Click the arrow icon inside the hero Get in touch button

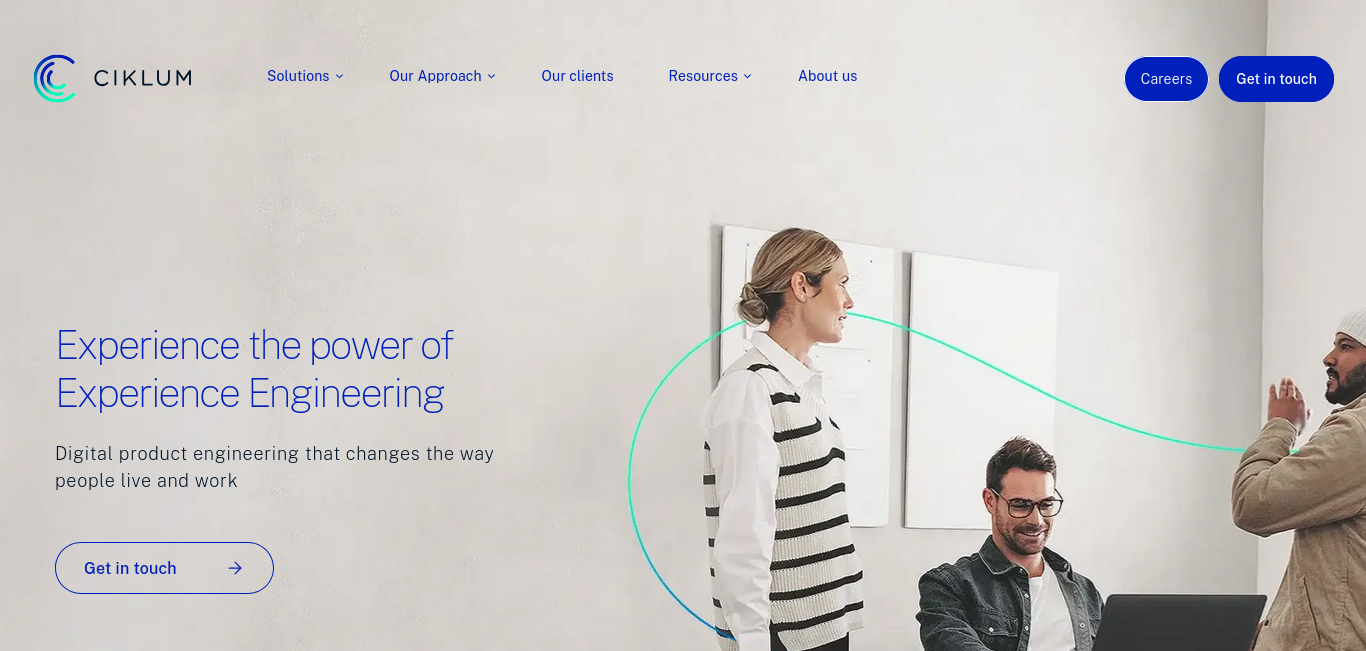click(235, 568)
